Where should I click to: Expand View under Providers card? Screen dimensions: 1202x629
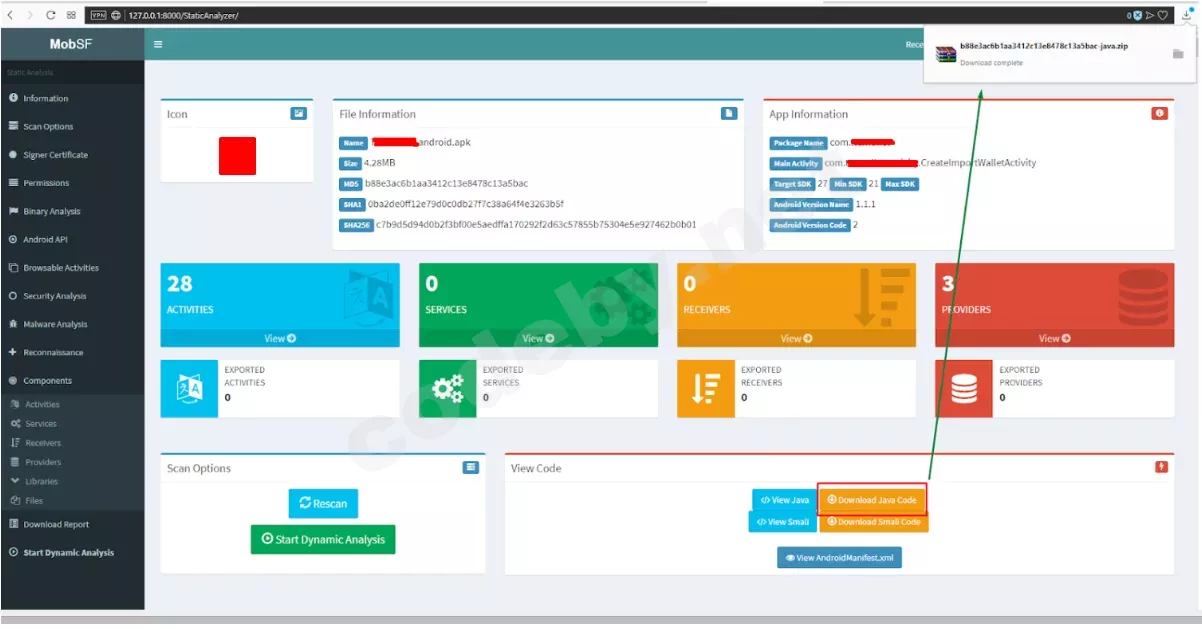pos(1054,338)
